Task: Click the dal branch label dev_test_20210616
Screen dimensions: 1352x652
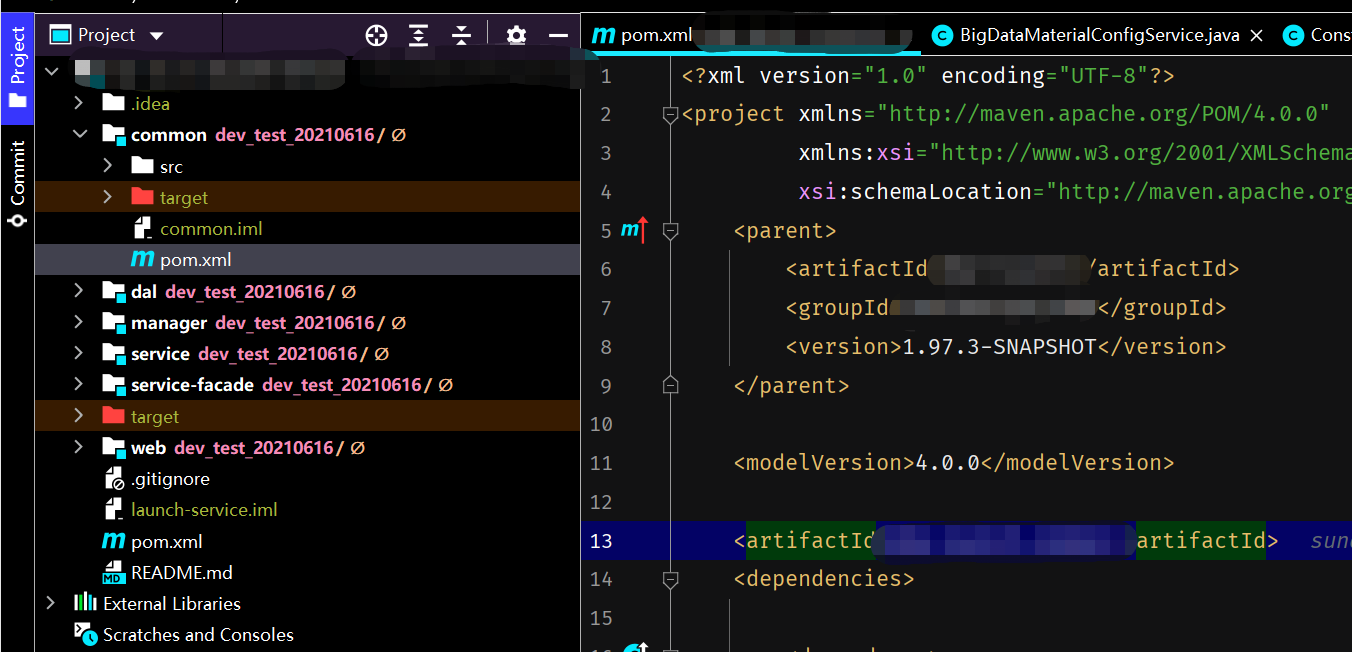Action: coord(245,291)
